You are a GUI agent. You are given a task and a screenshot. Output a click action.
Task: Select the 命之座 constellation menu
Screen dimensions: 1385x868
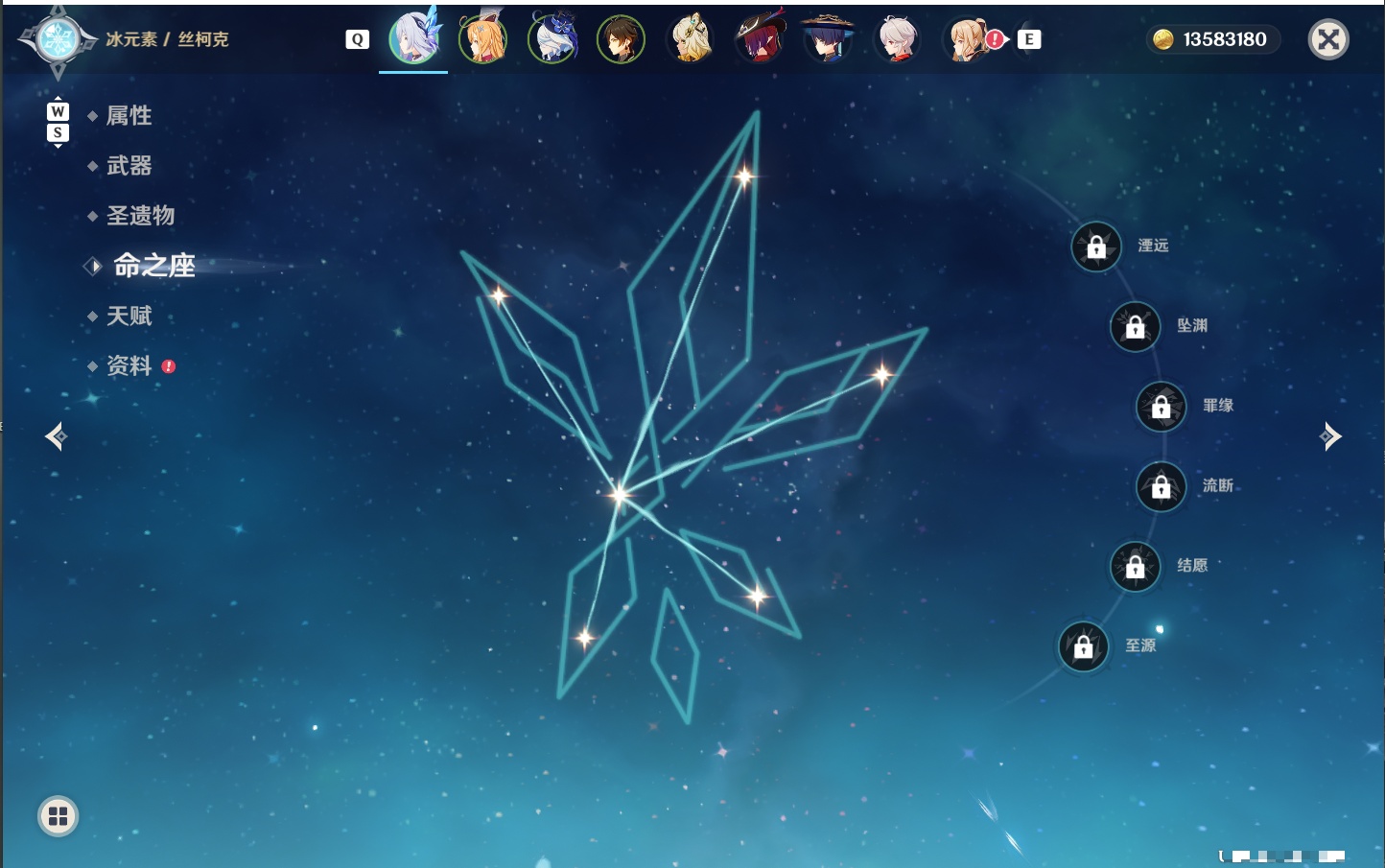tap(153, 266)
